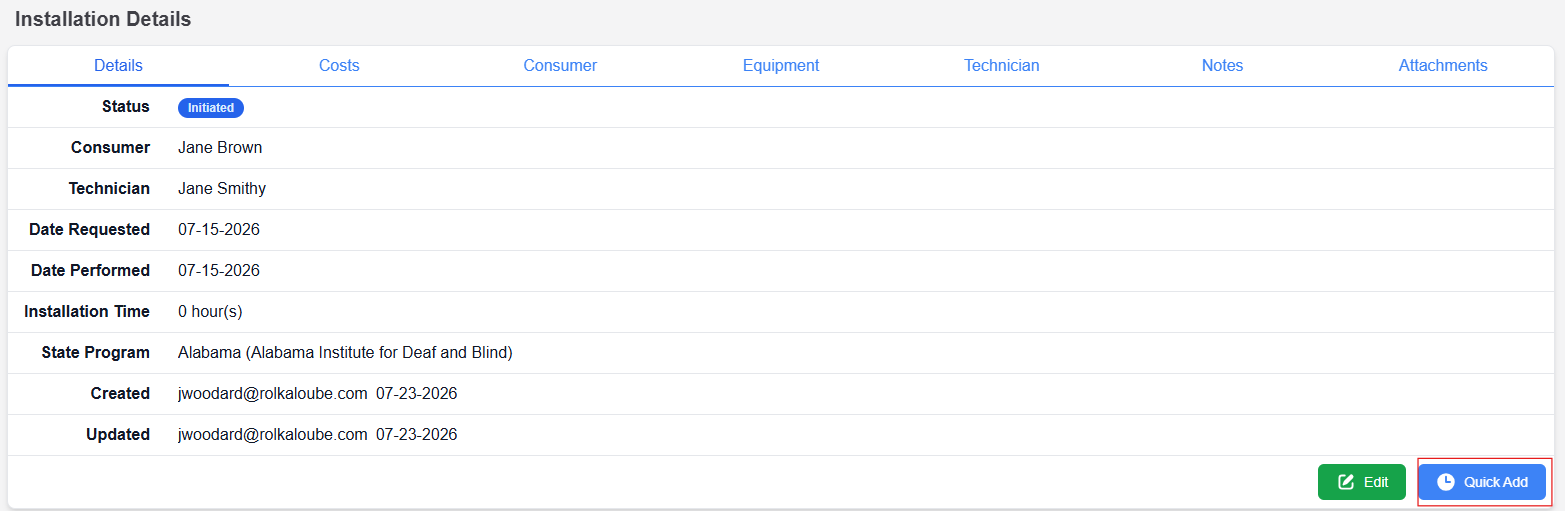Click the Created row email and date
This screenshot has height=511, width=1565.
tap(318, 394)
